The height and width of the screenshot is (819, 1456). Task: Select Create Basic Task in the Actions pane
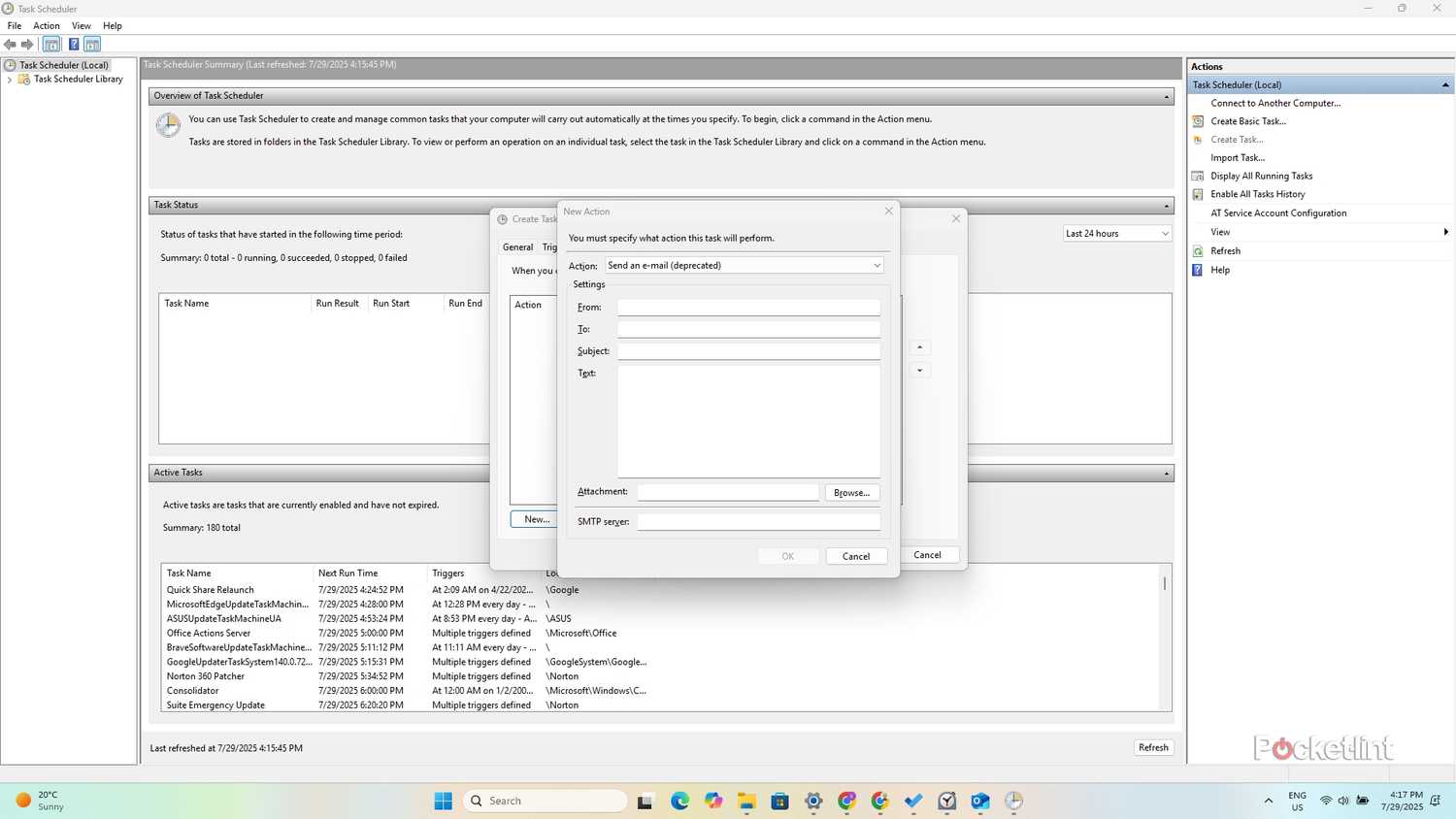1248,120
